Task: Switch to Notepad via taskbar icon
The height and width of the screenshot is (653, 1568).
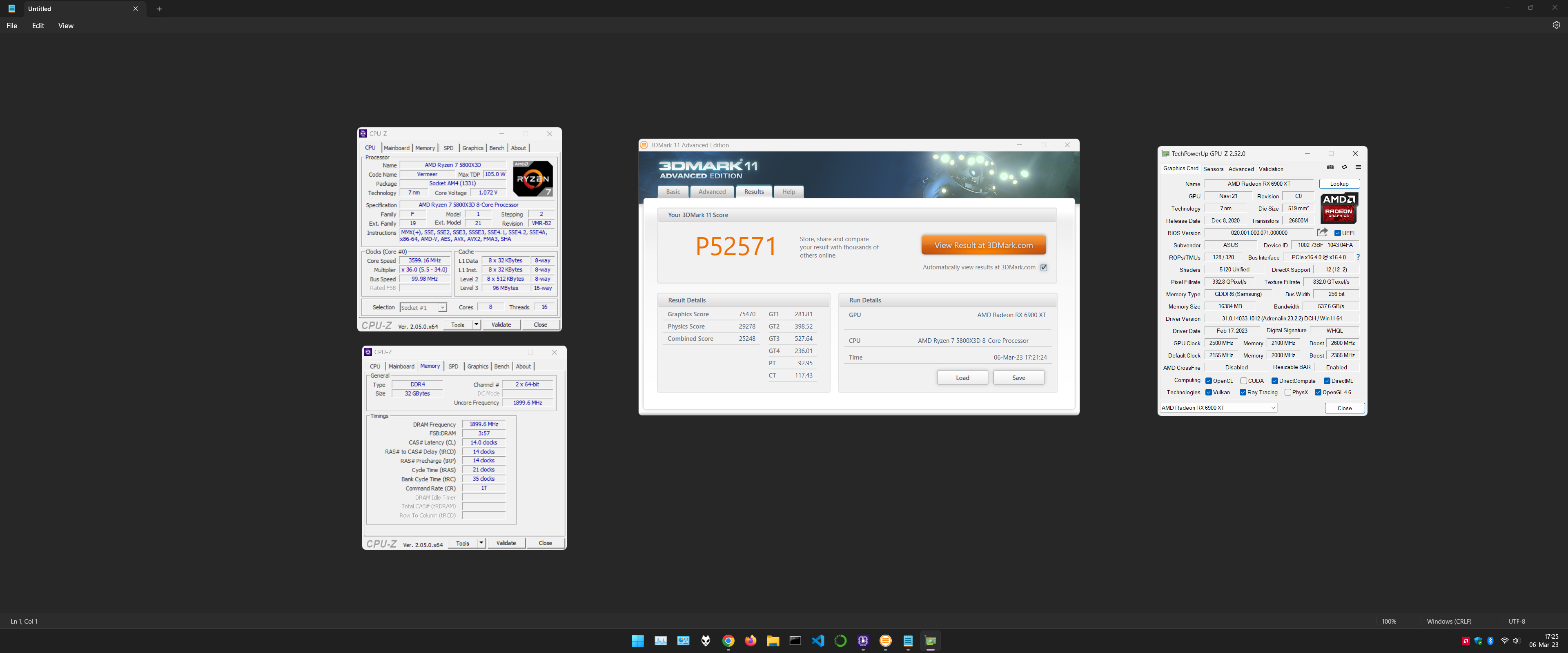Action: pos(908,640)
